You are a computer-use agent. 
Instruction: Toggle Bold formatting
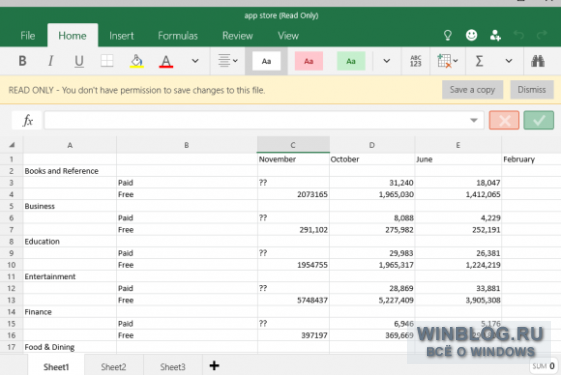22,61
